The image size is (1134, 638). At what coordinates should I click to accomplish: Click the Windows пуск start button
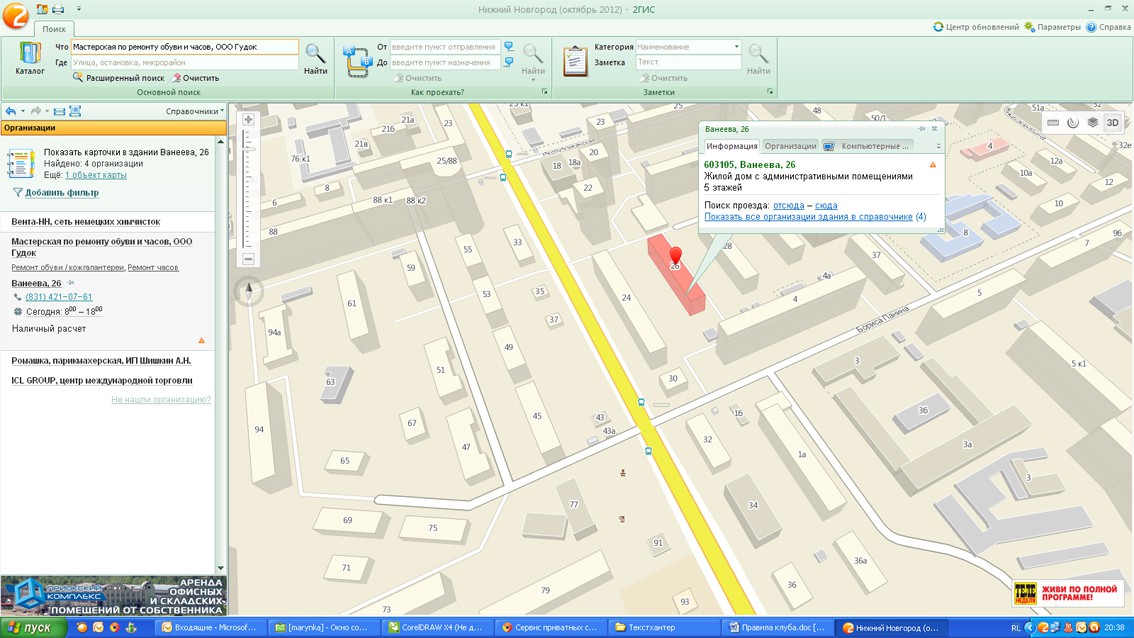point(33,628)
